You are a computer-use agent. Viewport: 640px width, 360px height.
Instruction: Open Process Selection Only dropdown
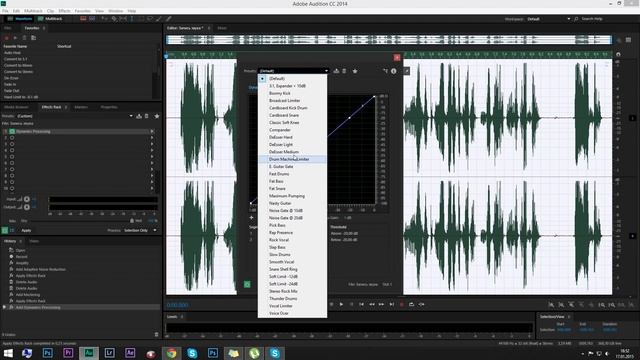140,230
